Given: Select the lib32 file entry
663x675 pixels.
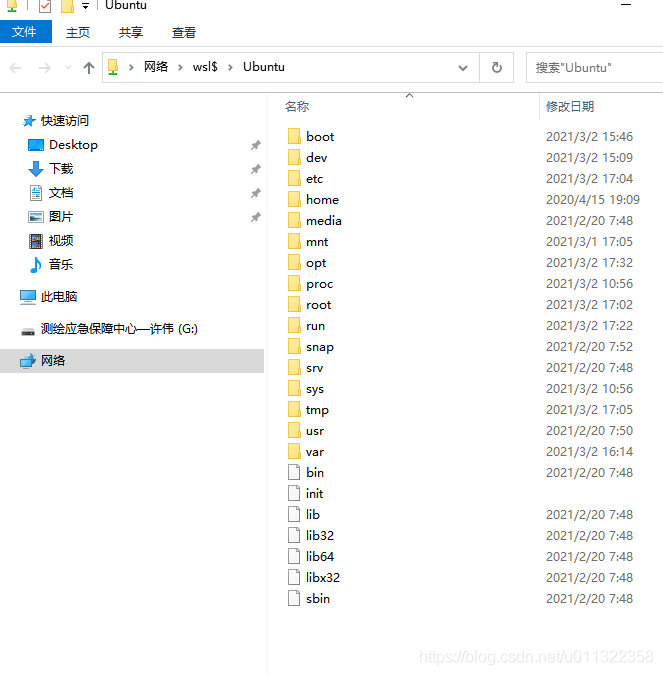Looking at the screenshot, I should [311, 536].
